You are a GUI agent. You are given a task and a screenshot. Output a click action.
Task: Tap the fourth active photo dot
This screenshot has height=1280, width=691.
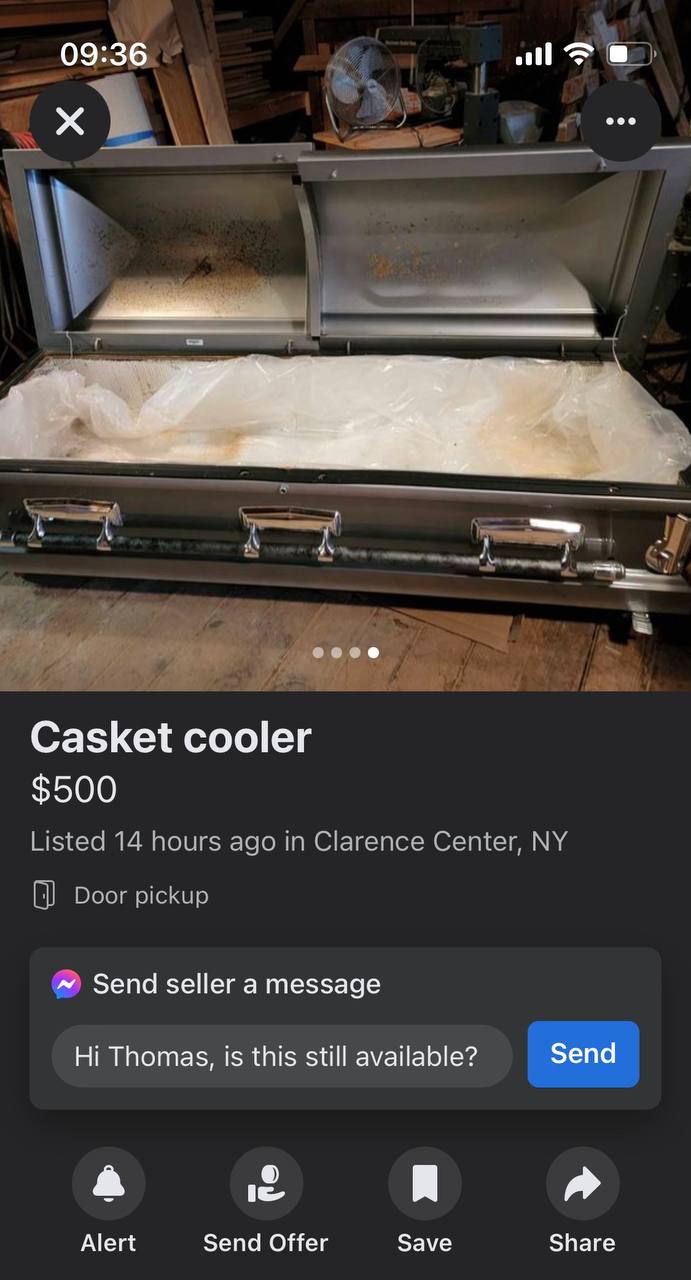click(373, 652)
